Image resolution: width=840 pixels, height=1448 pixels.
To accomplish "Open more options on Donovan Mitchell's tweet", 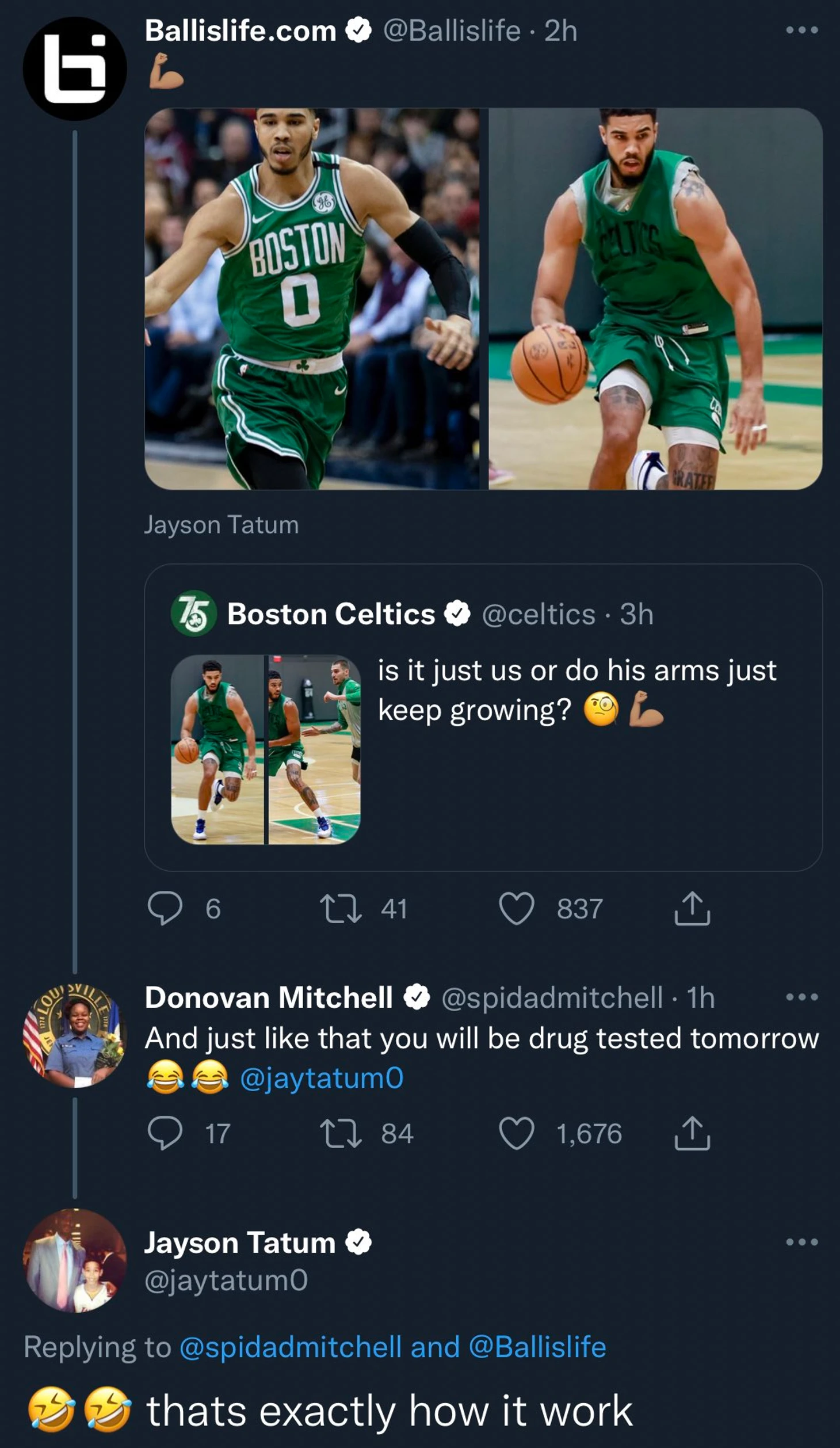I will point(802,997).
